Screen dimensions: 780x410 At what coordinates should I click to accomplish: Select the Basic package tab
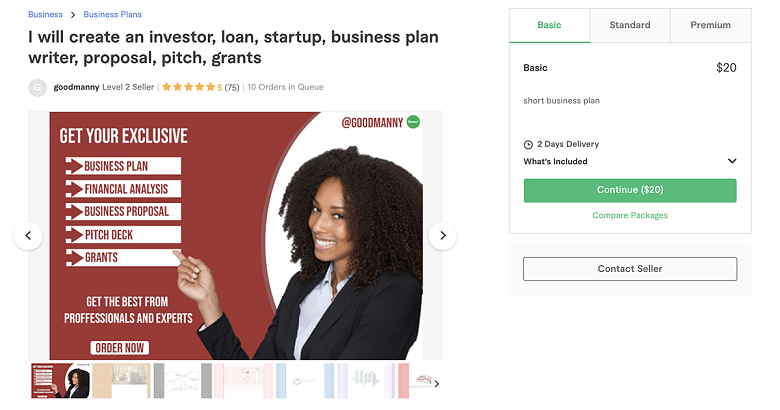point(549,25)
